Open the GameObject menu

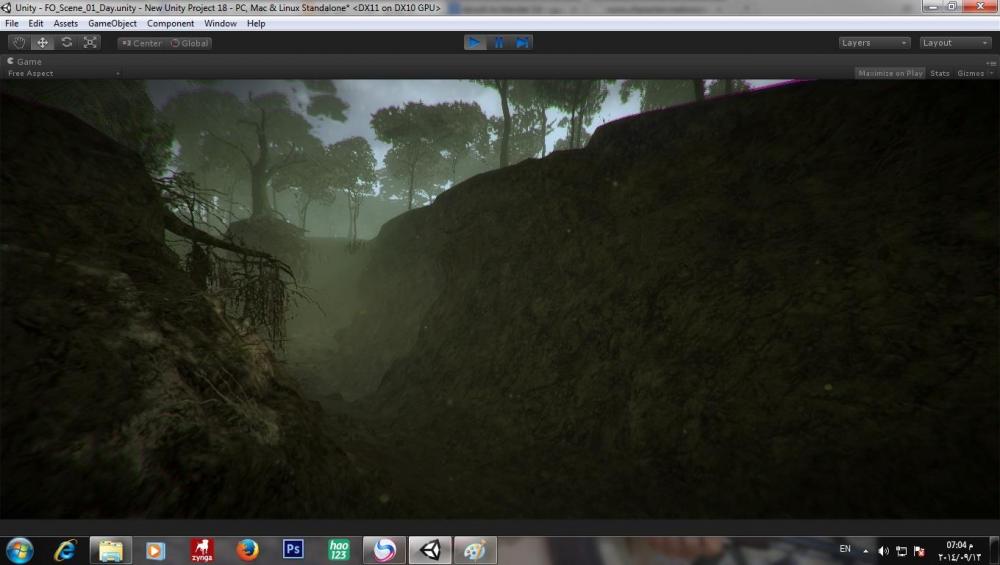point(112,23)
